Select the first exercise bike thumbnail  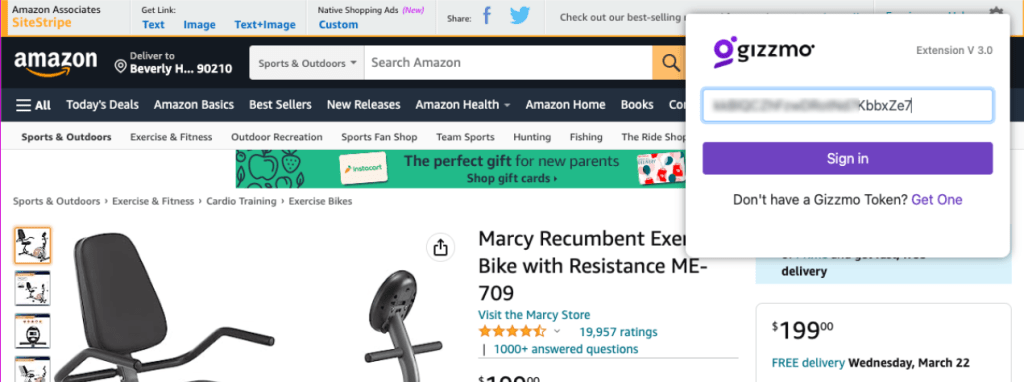click(32, 246)
